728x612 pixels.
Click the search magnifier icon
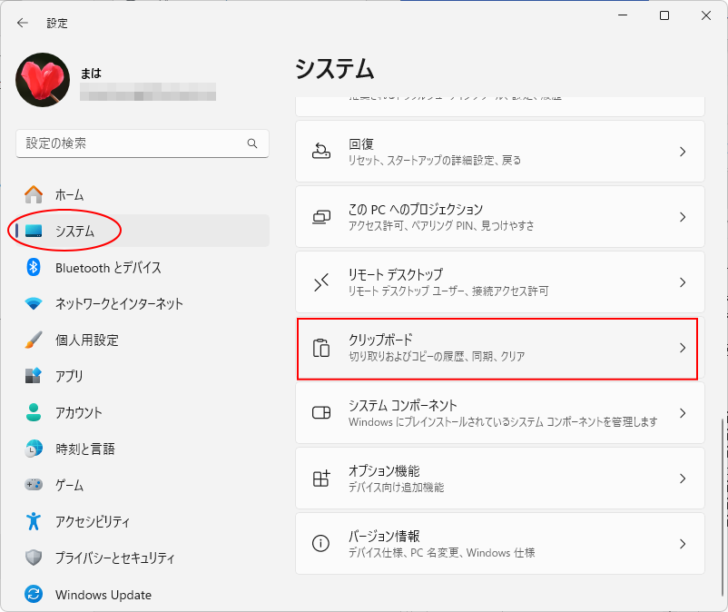coord(252,143)
